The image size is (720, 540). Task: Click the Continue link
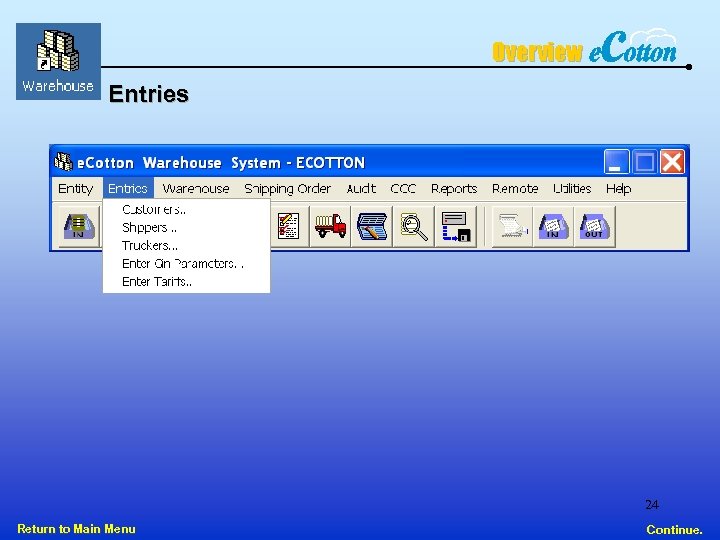pyautogui.click(x=674, y=529)
